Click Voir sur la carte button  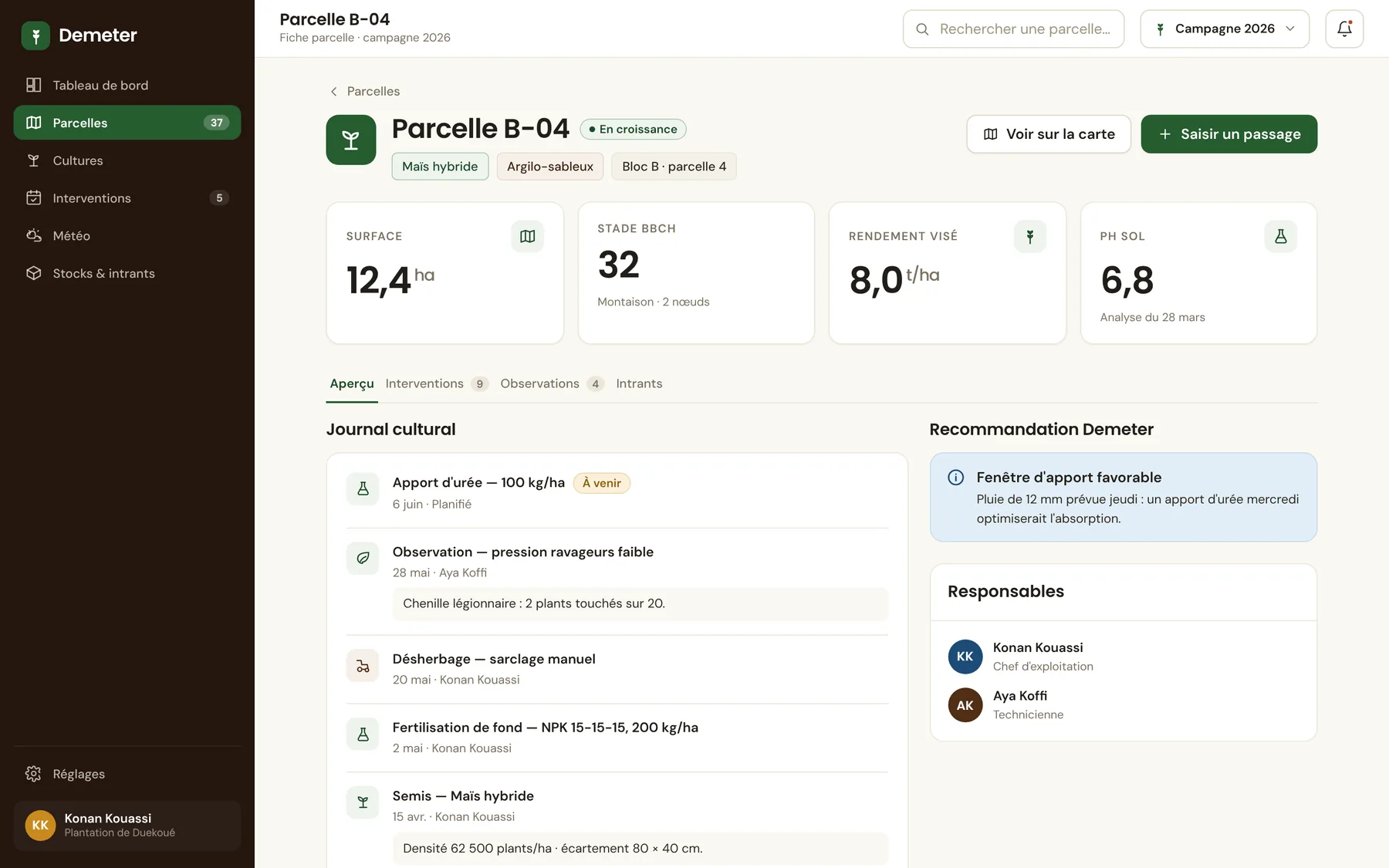point(1049,134)
